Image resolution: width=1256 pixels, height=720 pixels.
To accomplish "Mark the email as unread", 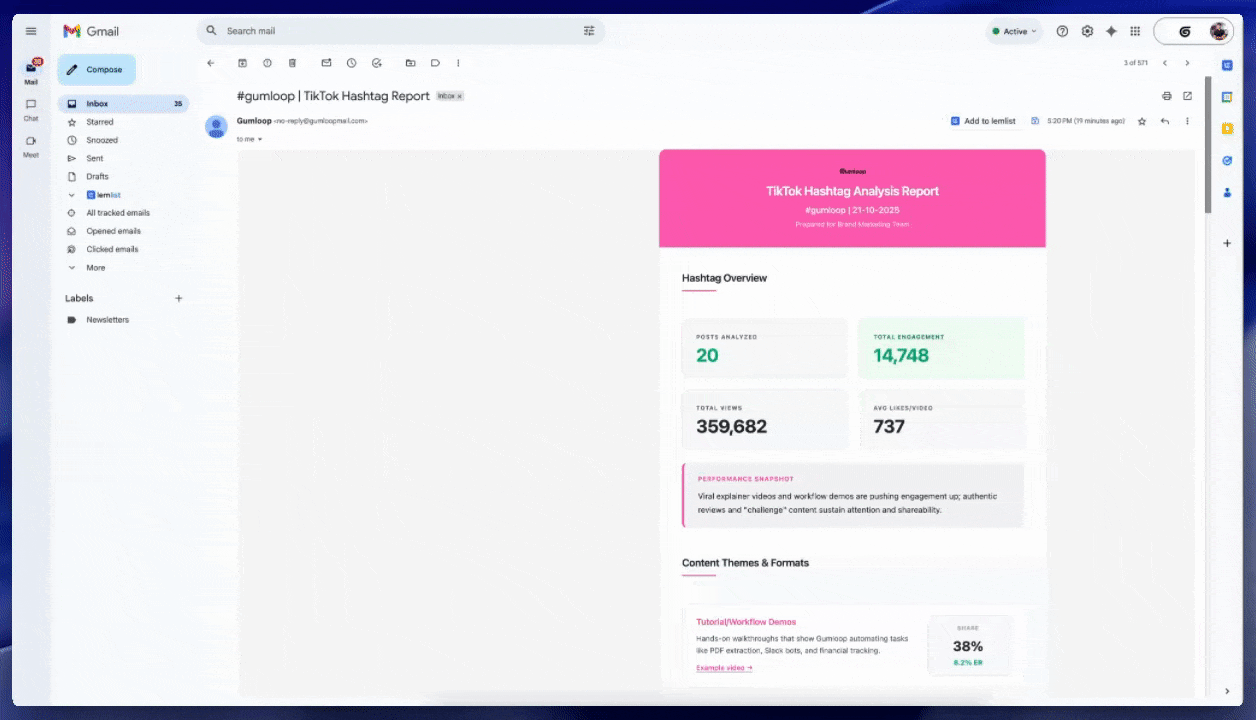I will (326, 63).
